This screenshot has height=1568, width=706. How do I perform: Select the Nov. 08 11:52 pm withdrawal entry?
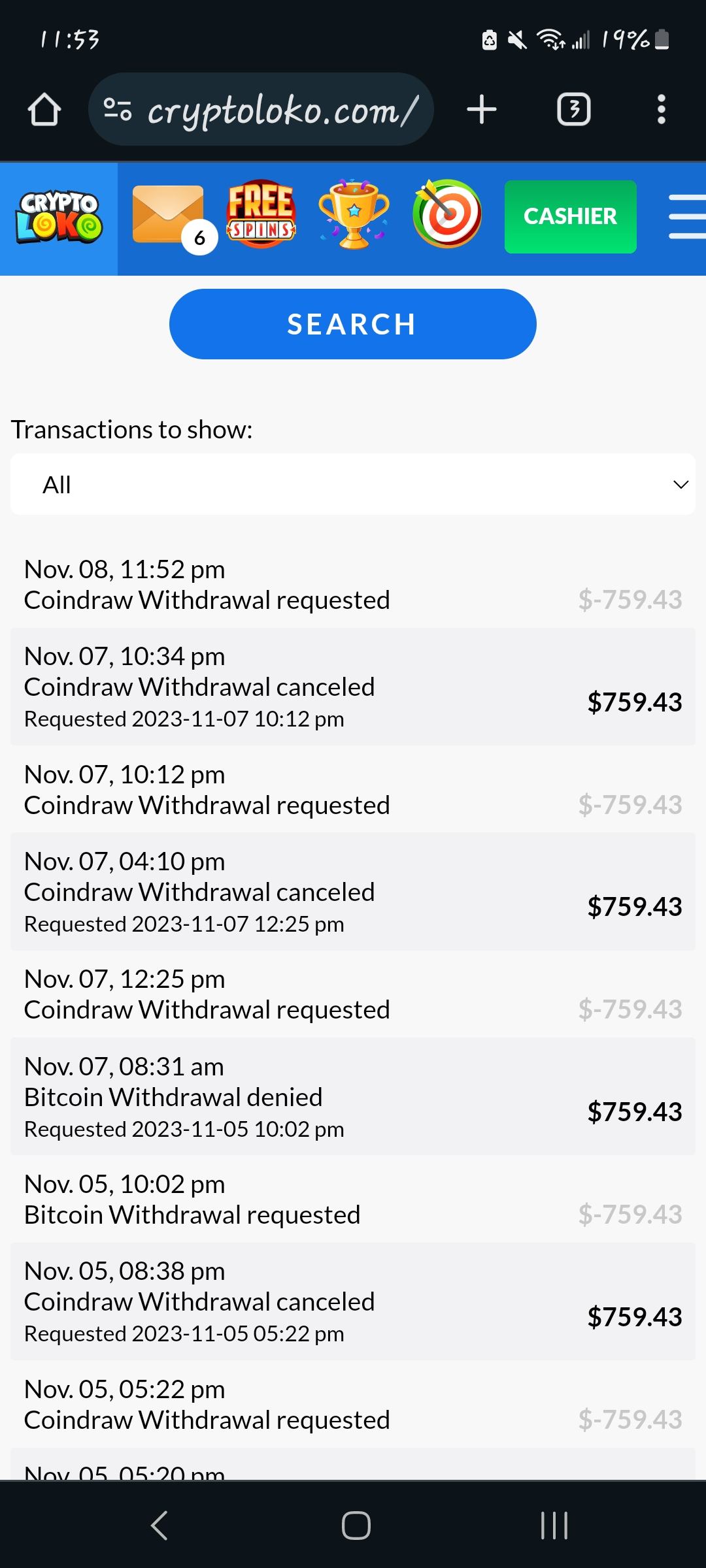click(x=353, y=585)
